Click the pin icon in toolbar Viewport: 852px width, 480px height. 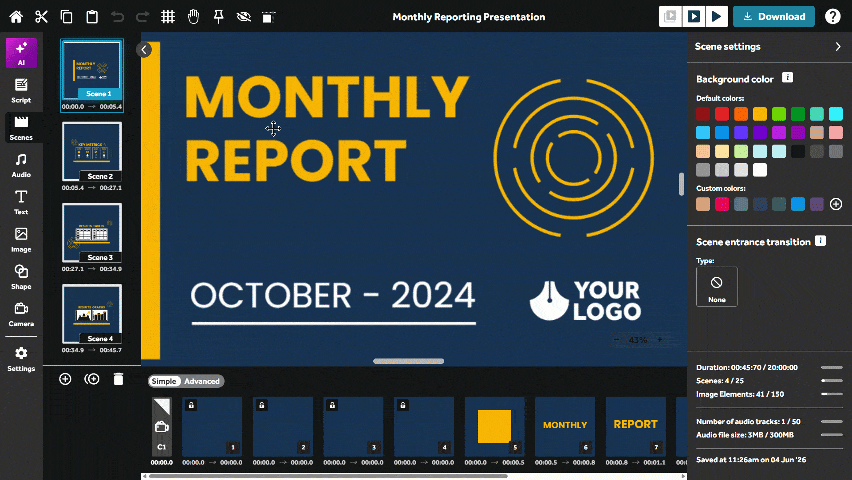coord(218,17)
